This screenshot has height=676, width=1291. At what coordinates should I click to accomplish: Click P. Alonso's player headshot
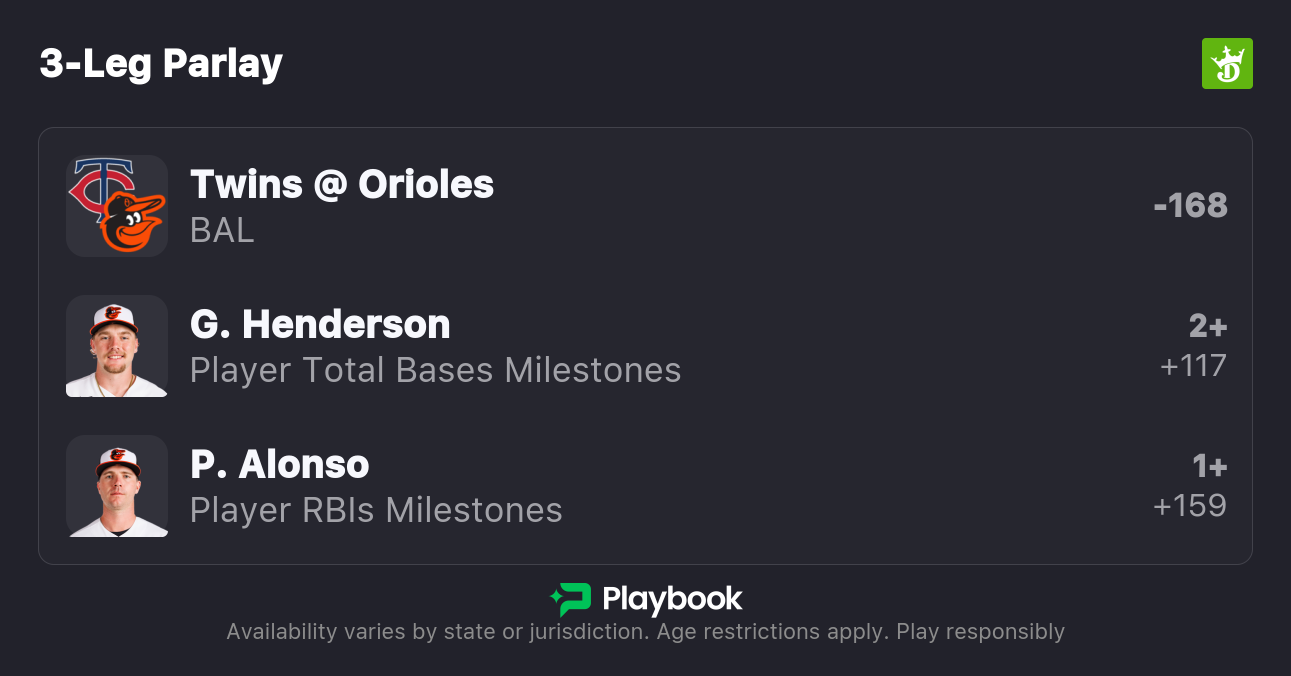117,486
